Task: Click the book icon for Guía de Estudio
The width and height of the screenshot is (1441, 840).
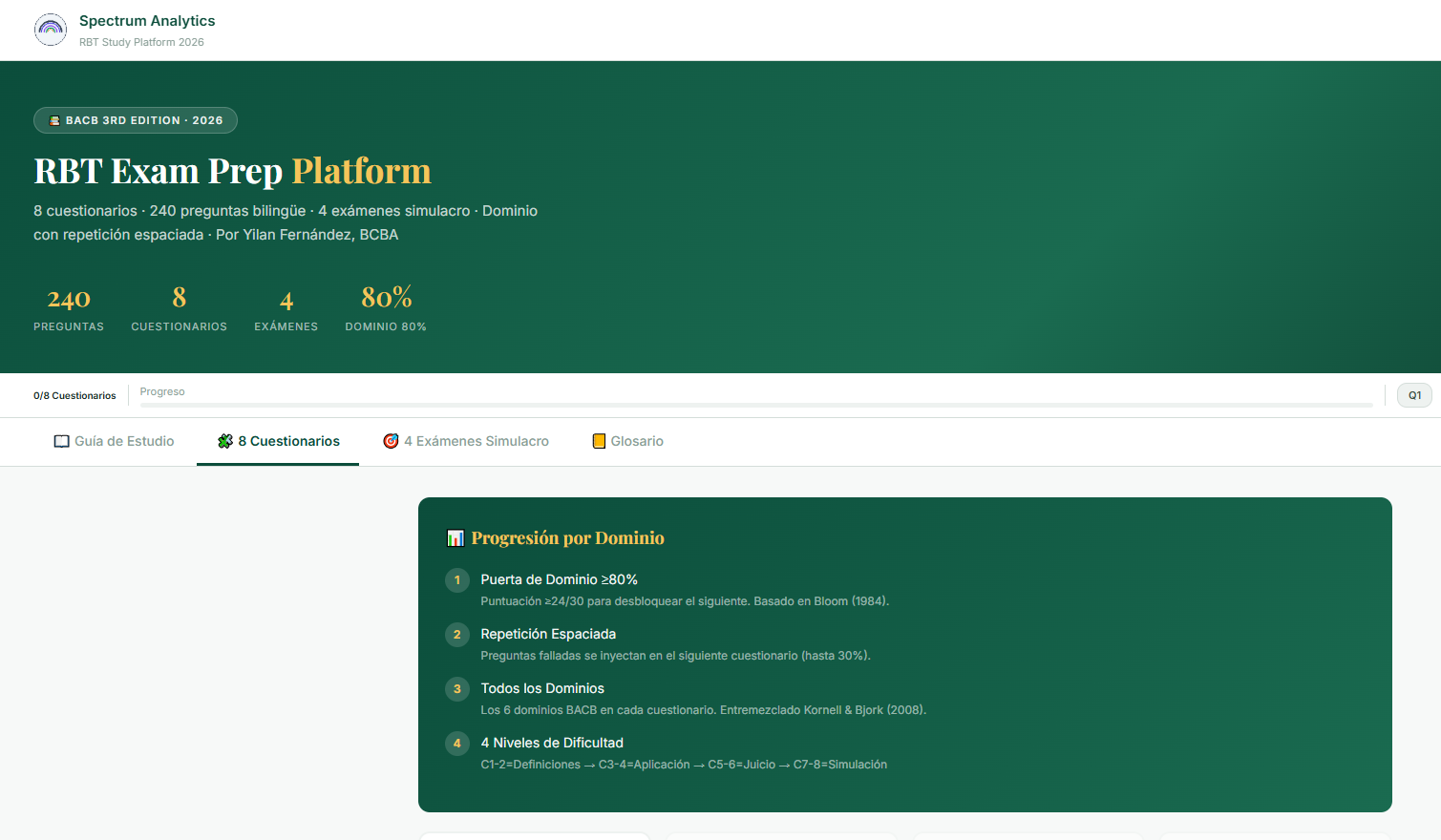Action: pyautogui.click(x=61, y=441)
